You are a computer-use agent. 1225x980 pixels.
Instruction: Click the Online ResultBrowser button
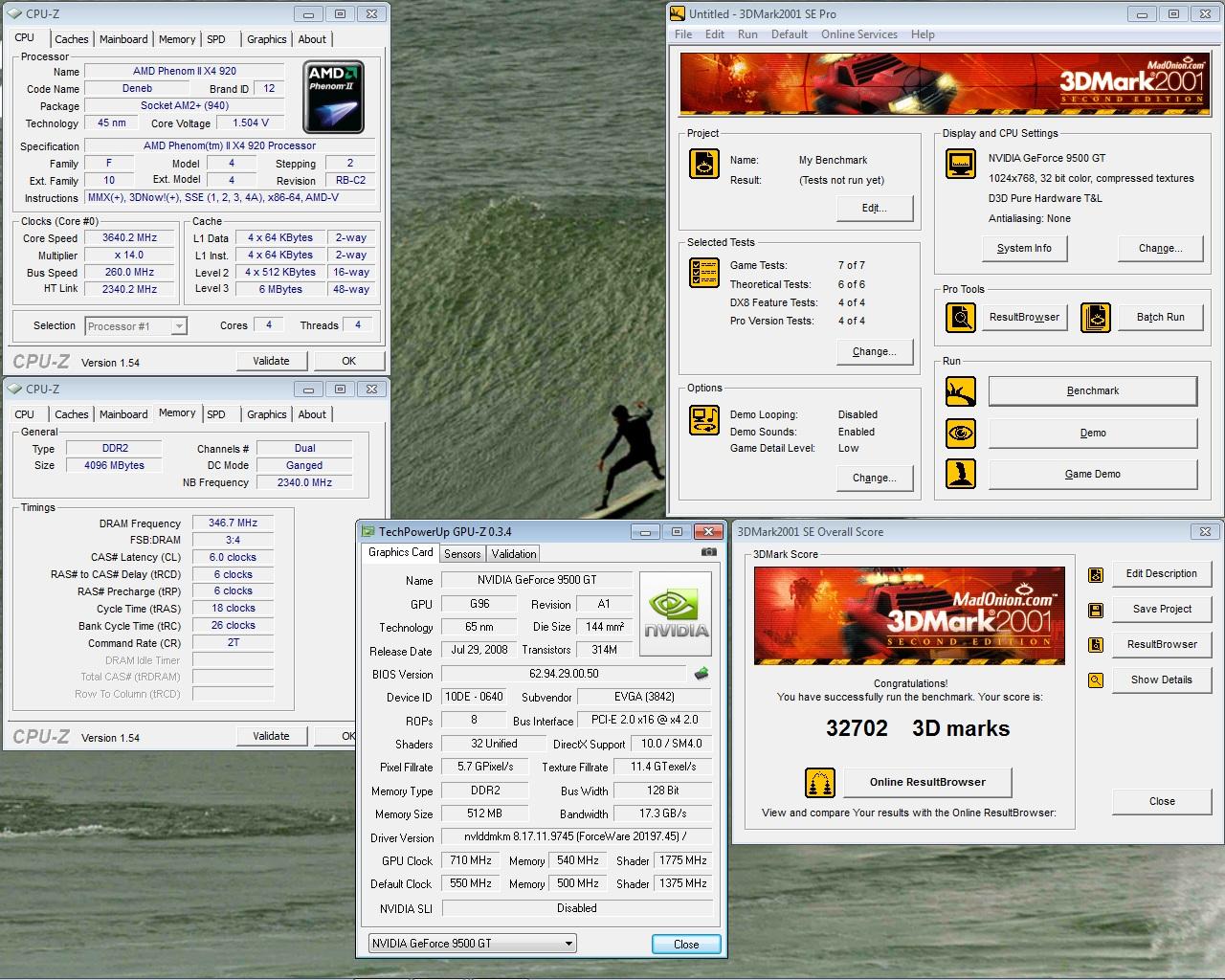point(927,782)
